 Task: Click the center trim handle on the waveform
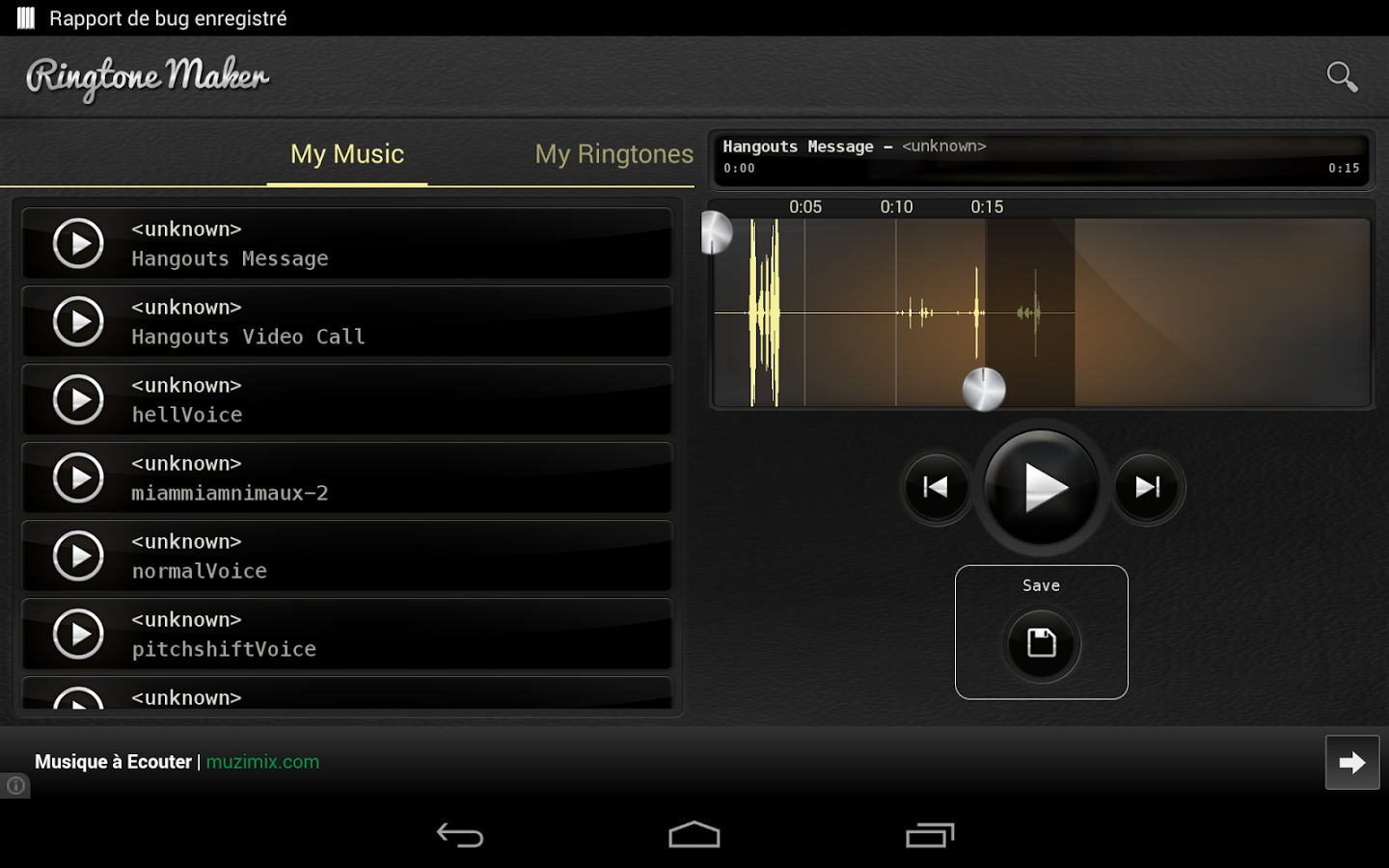(984, 389)
